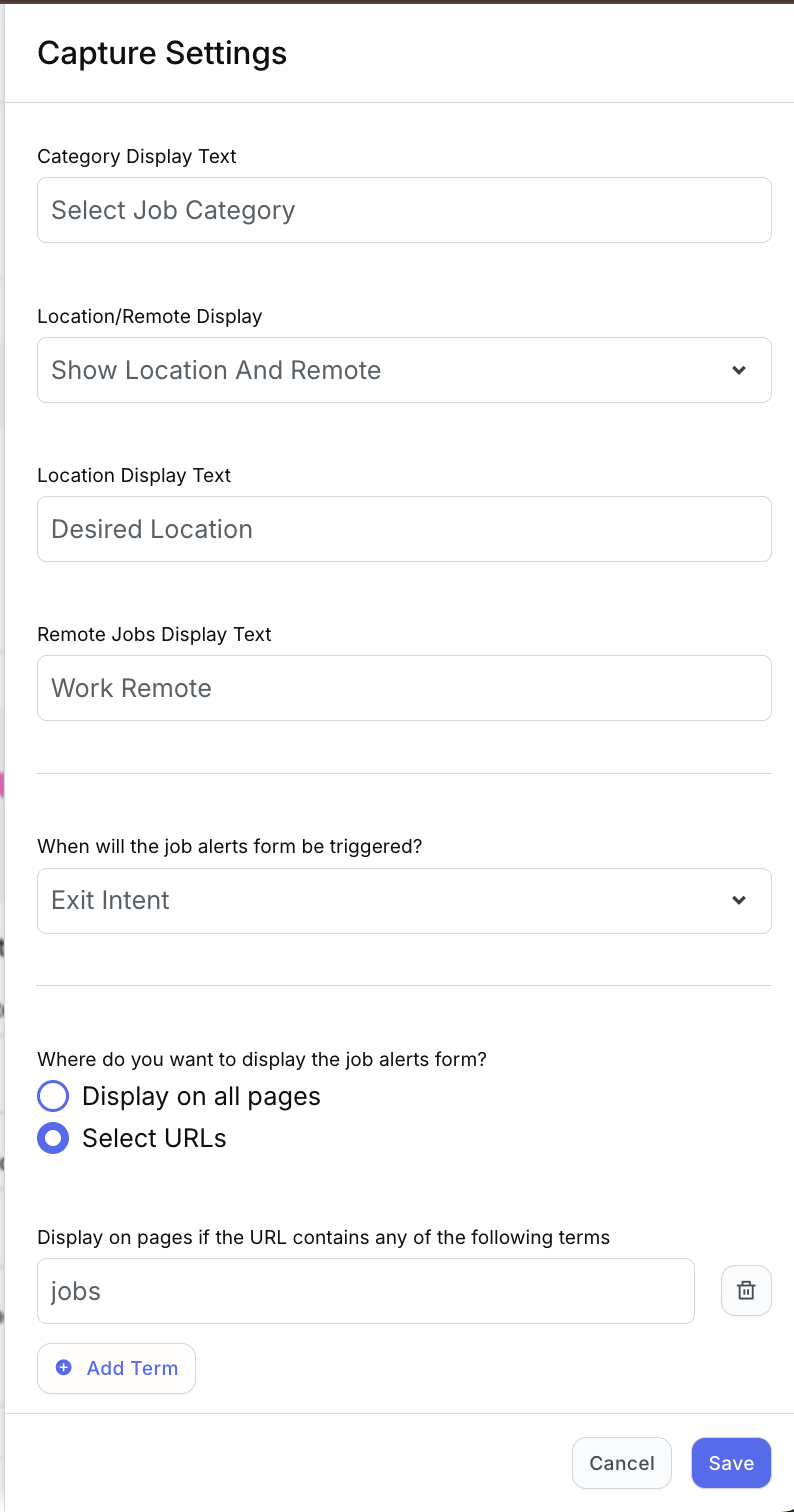Click the trash icon beside jobs term

coord(746,1290)
